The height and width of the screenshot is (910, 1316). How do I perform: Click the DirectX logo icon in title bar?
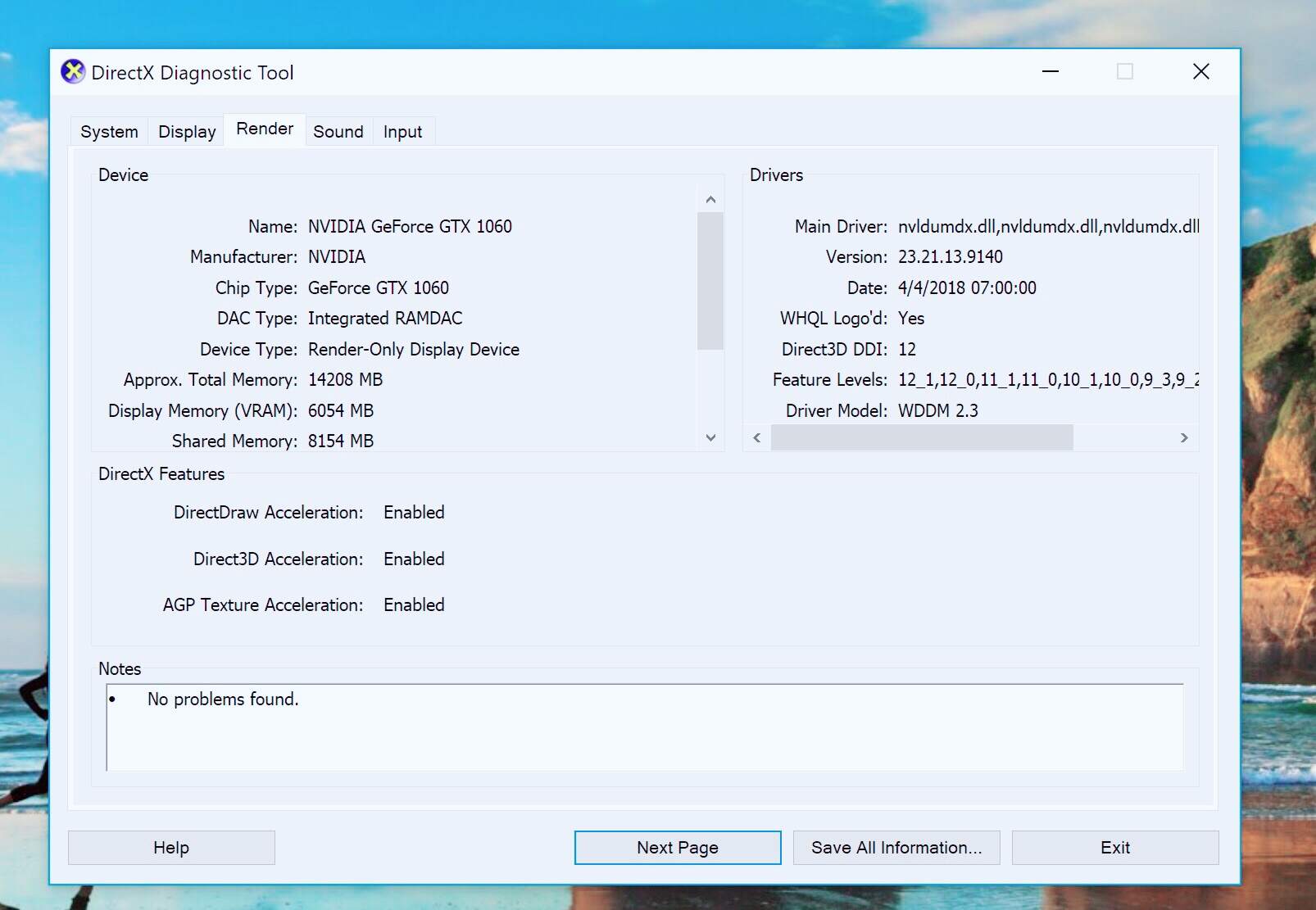coord(73,72)
